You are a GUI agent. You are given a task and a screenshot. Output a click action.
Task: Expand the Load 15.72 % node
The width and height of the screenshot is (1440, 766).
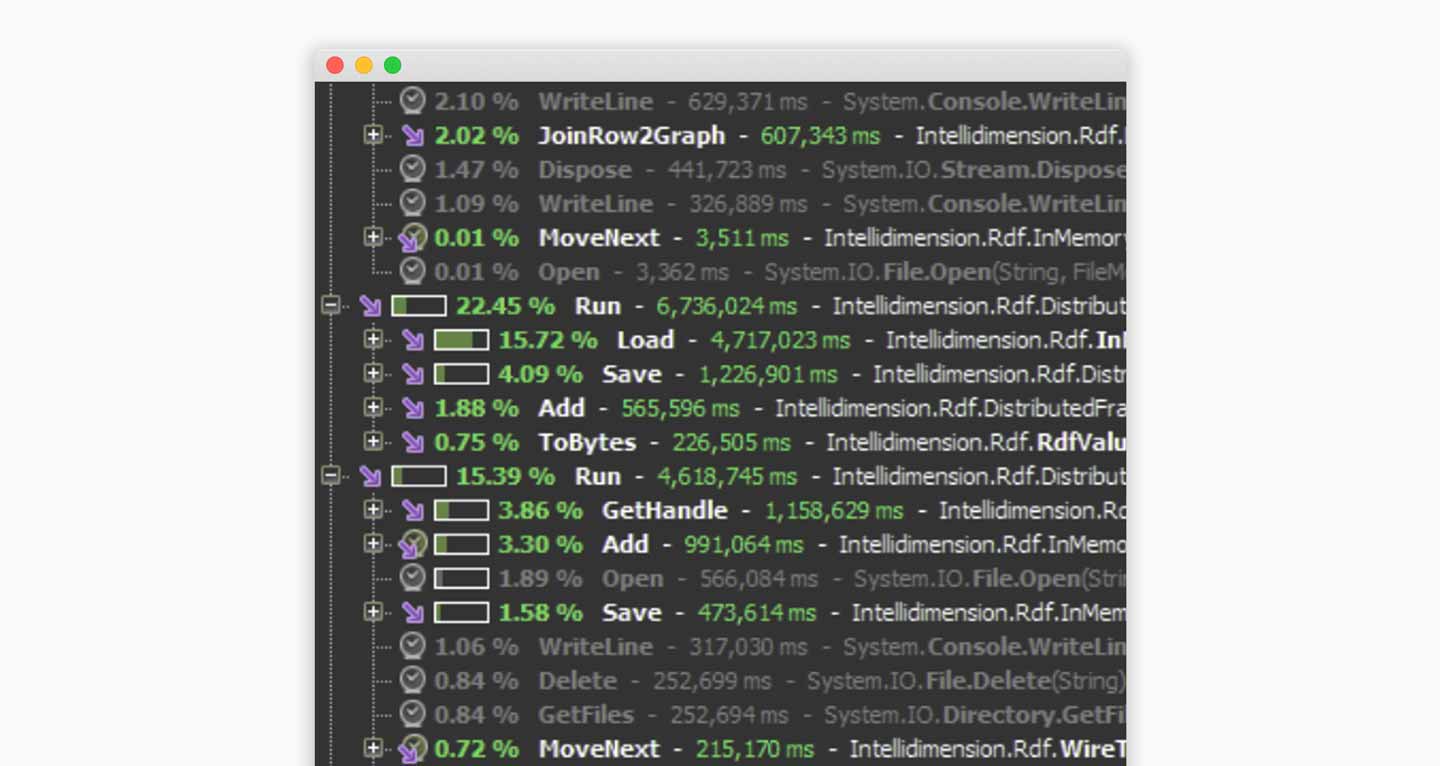click(373, 339)
